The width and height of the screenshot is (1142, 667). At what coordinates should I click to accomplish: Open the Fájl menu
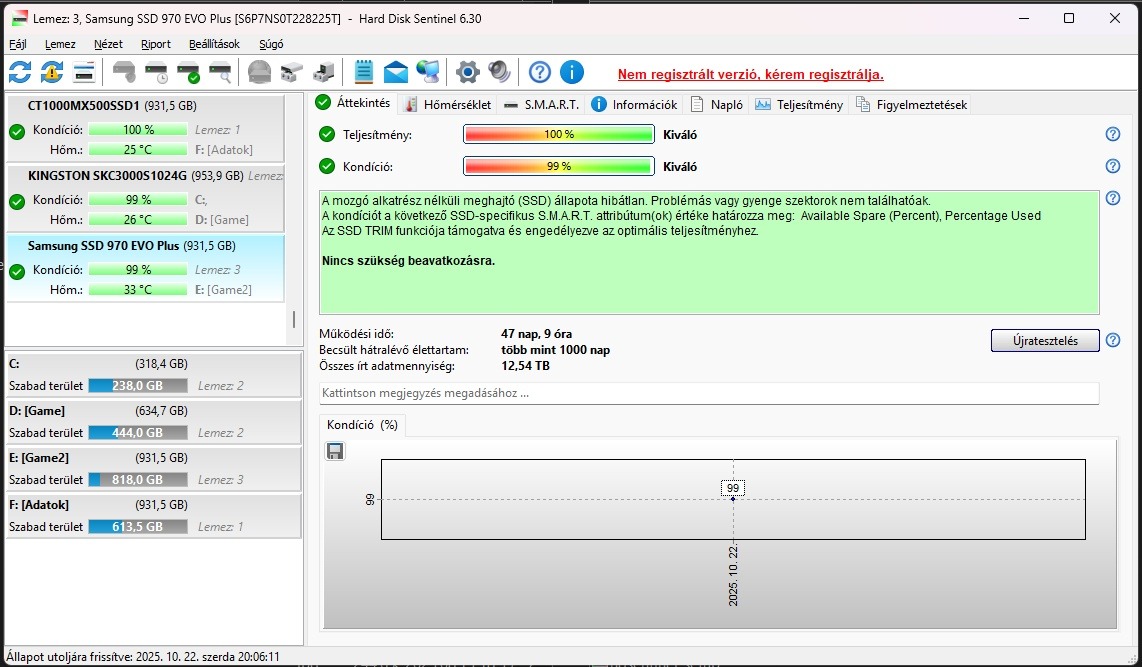click(17, 44)
